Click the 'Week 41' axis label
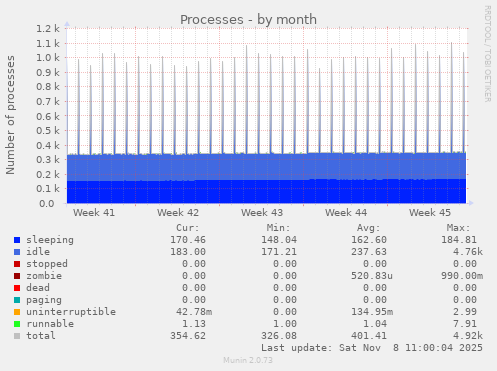The width and height of the screenshot is (497, 371). pos(94,213)
